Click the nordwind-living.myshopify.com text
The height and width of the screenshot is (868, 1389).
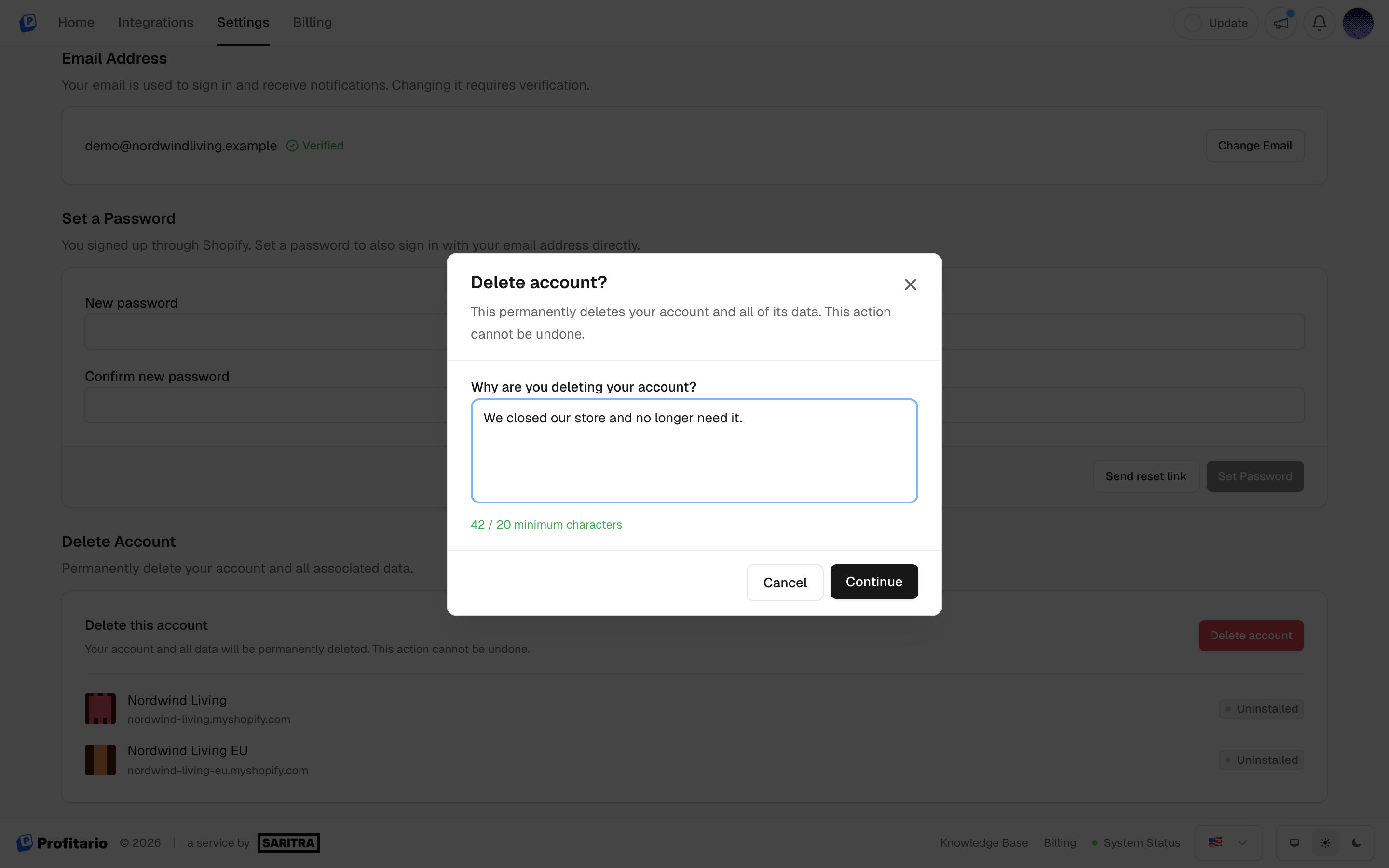point(209,720)
